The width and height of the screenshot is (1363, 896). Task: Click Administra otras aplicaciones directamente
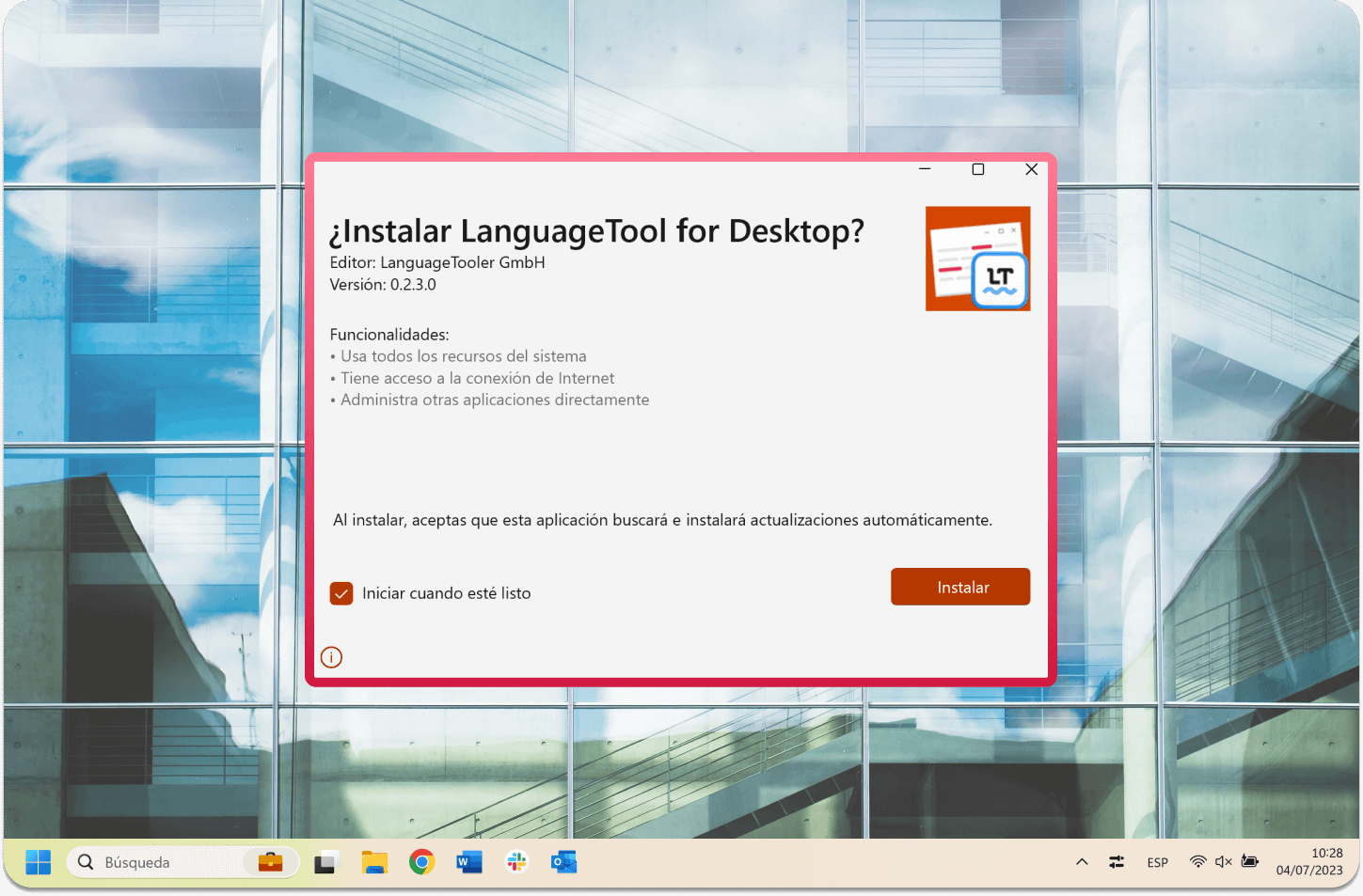(495, 400)
